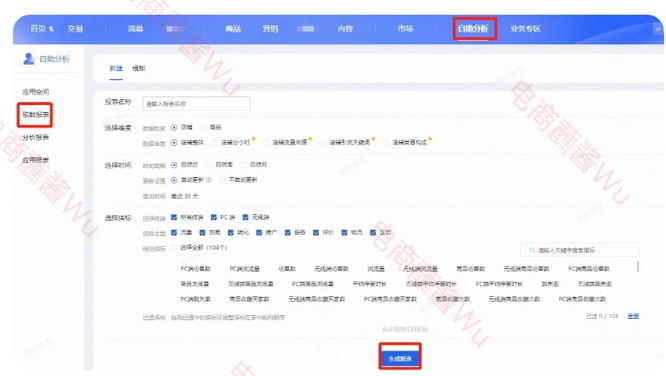Toggle the 流量 topic checkbox

(x=174, y=232)
